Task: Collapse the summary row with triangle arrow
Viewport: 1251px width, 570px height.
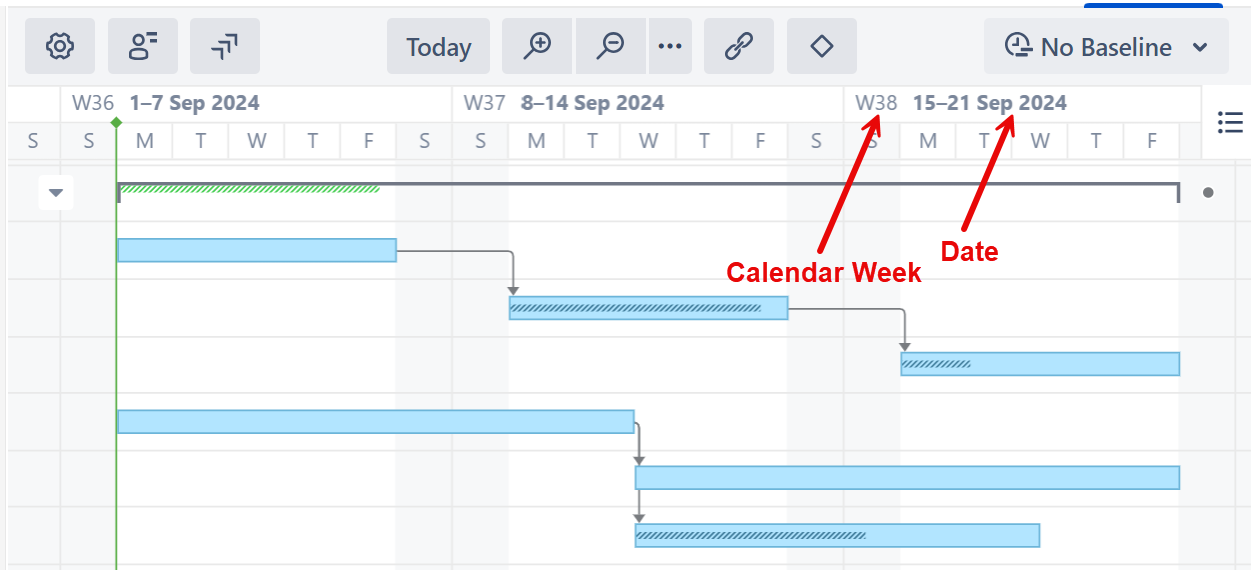Action: pos(56,193)
